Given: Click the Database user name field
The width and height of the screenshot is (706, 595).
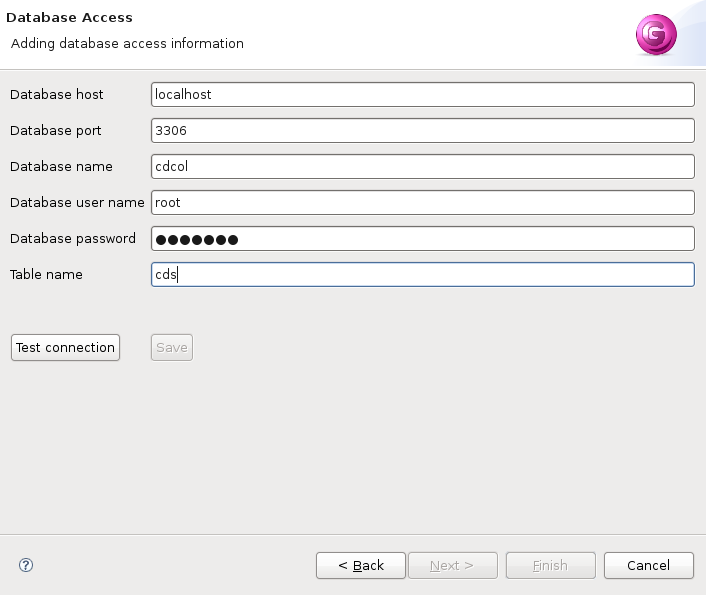Looking at the screenshot, I should pos(422,202).
